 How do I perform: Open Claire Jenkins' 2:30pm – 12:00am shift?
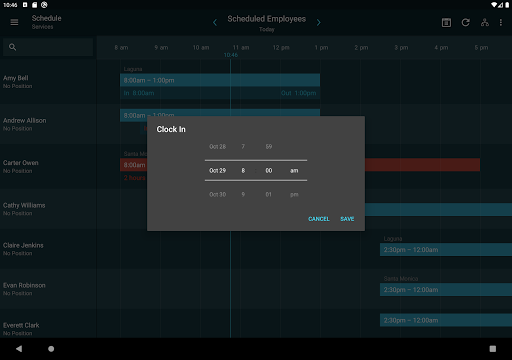(x=446, y=250)
